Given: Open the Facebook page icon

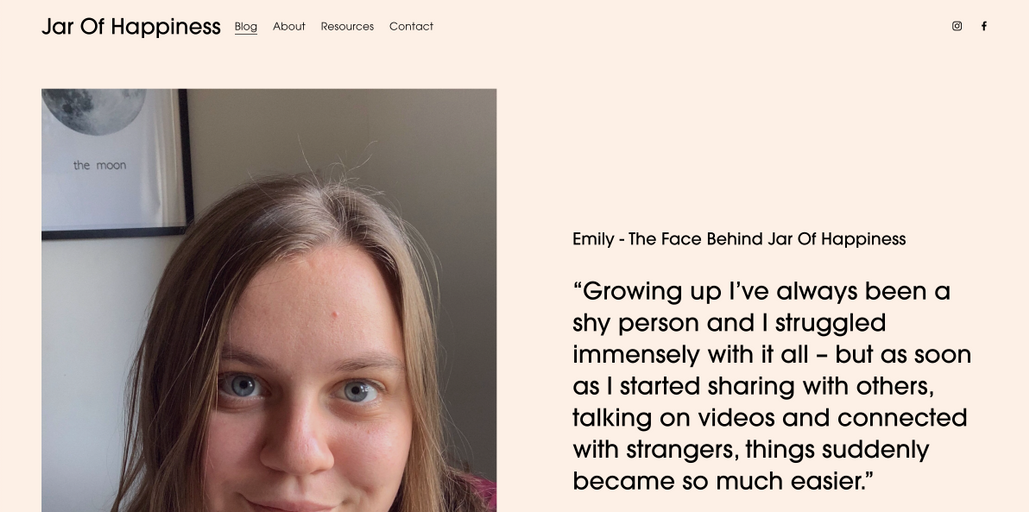Looking at the screenshot, I should pyautogui.click(x=984, y=26).
